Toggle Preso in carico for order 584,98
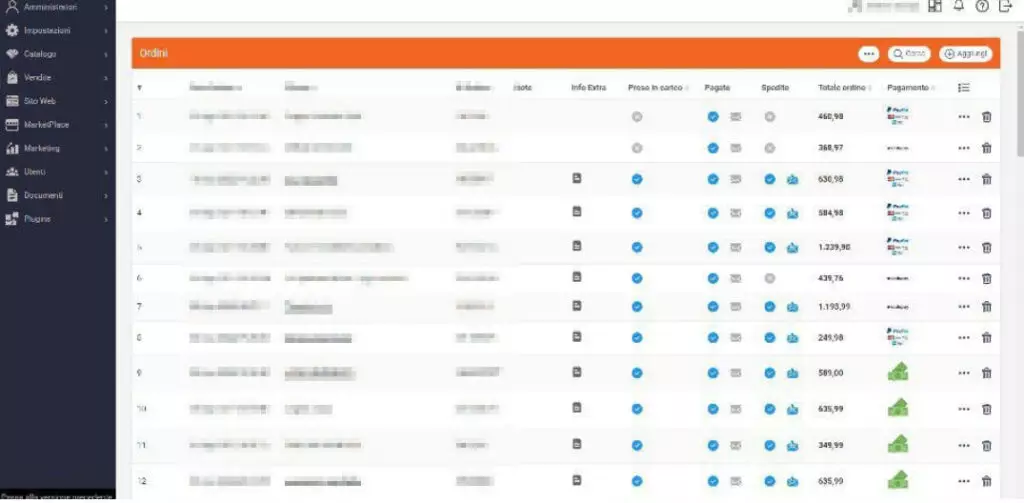This screenshot has height=503, width=1024. pyautogui.click(x=637, y=213)
